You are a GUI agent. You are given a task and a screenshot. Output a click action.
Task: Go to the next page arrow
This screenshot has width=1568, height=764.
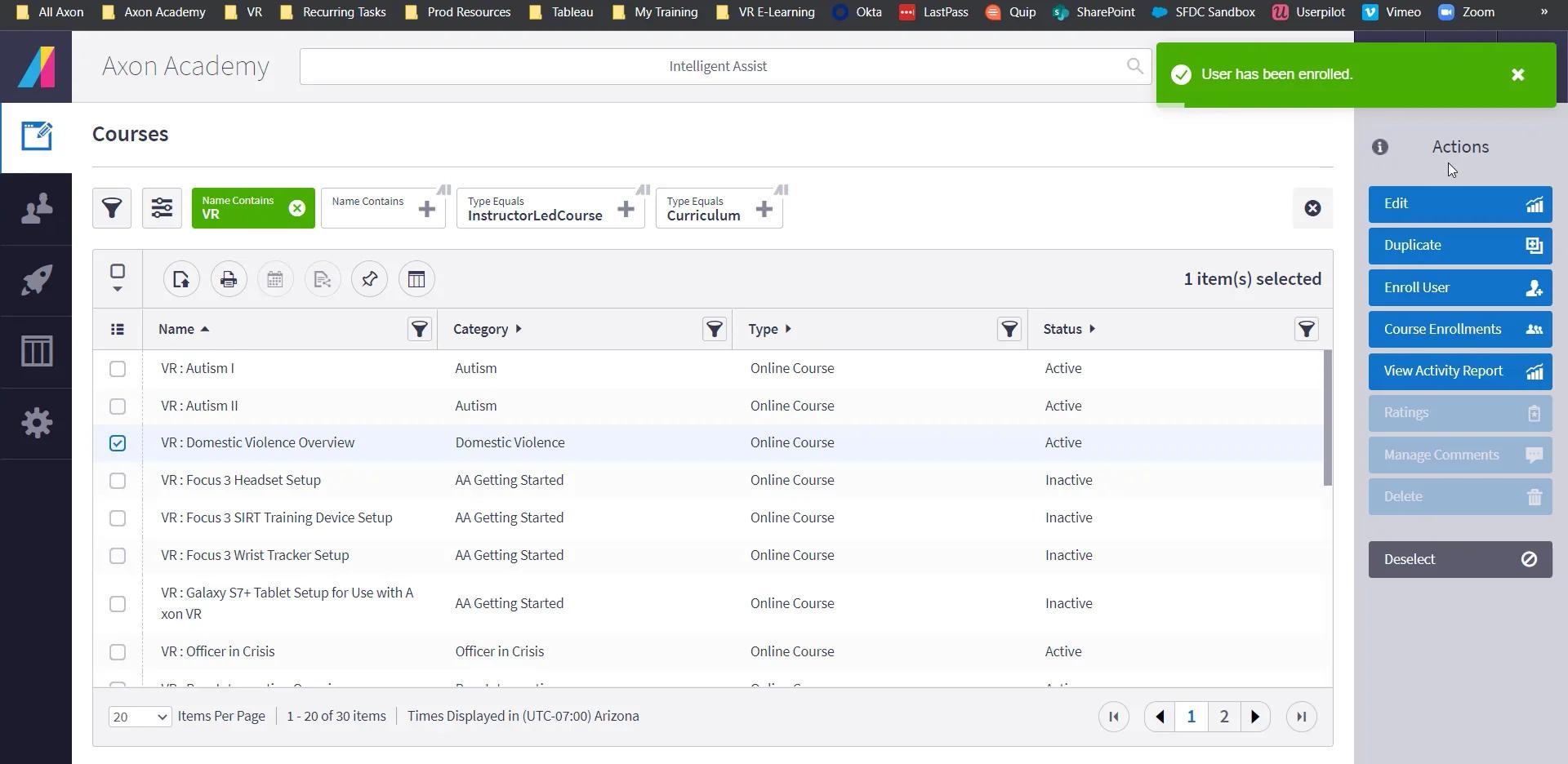pyautogui.click(x=1255, y=717)
